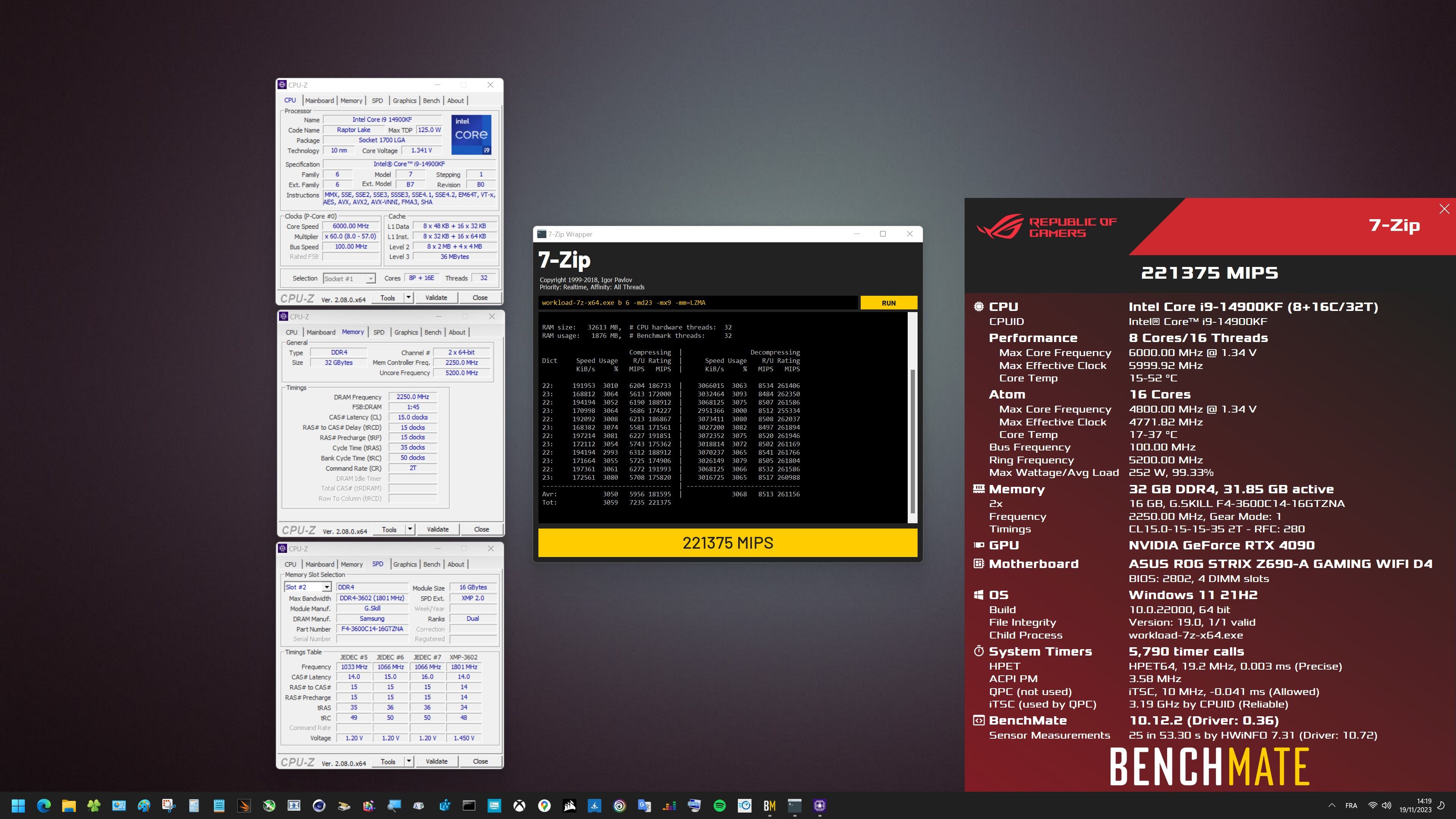Click Validate in the Memory CPU-Z window
1456x819 pixels.
point(438,530)
